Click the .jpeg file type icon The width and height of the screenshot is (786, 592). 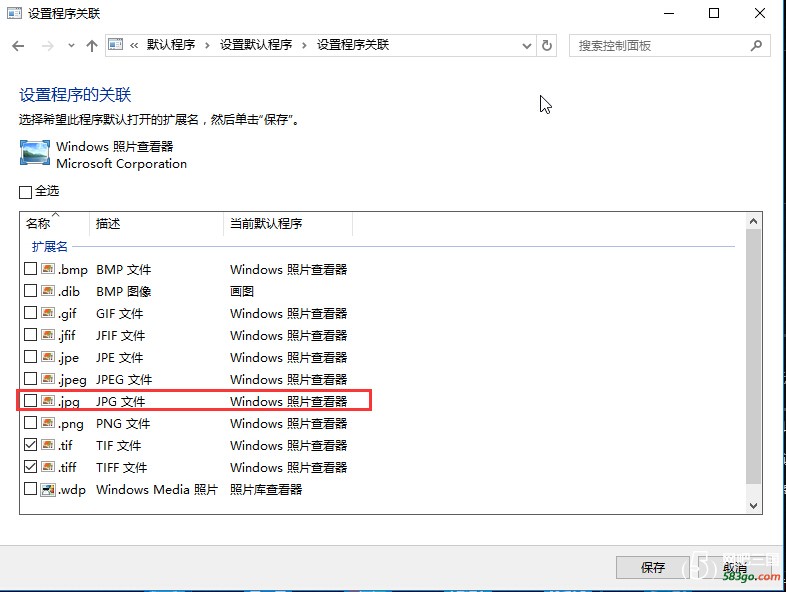coord(48,379)
